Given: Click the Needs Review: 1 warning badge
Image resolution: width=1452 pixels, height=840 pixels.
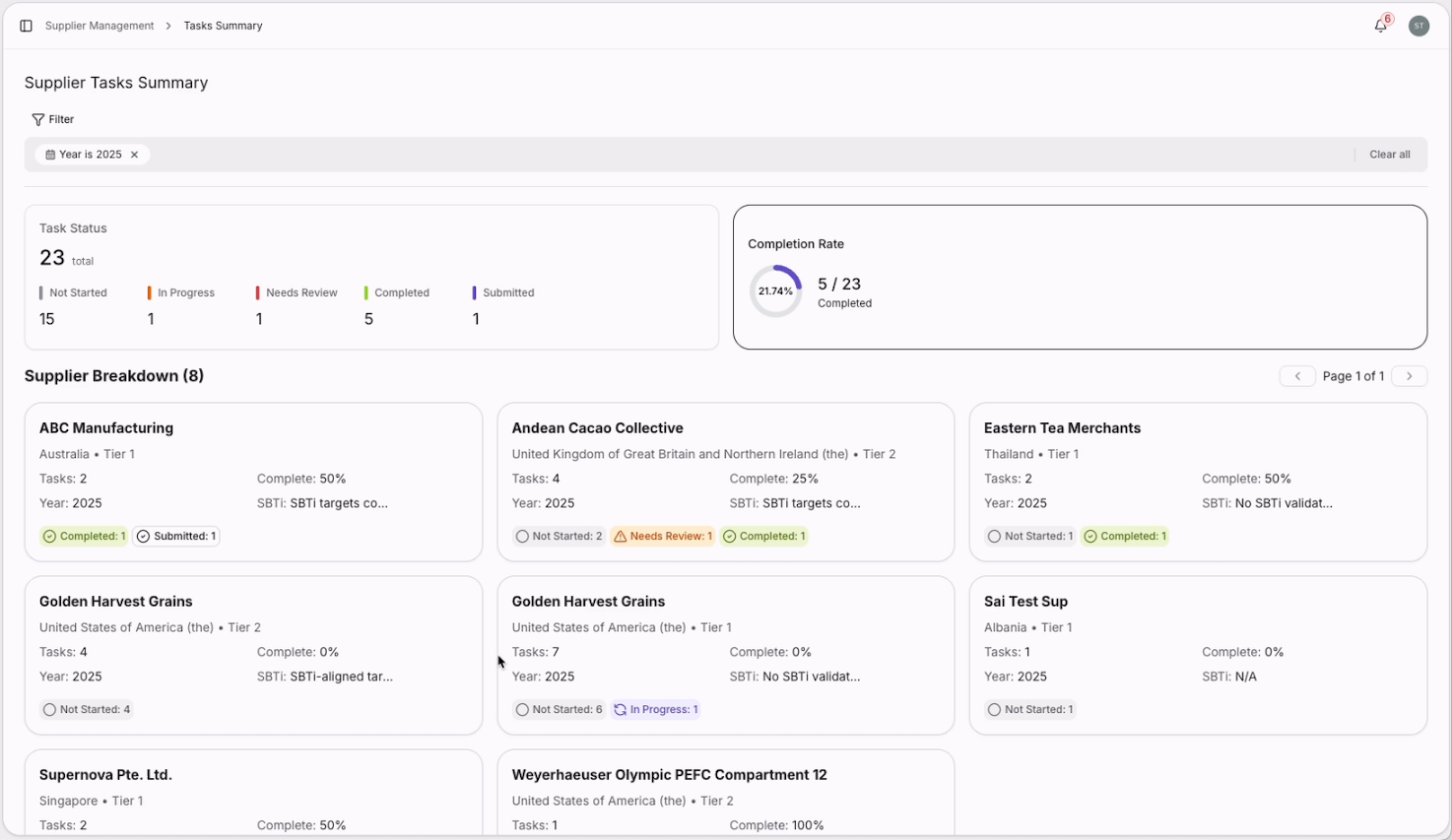Looking at the screenshot, I should tap(663, 537).
